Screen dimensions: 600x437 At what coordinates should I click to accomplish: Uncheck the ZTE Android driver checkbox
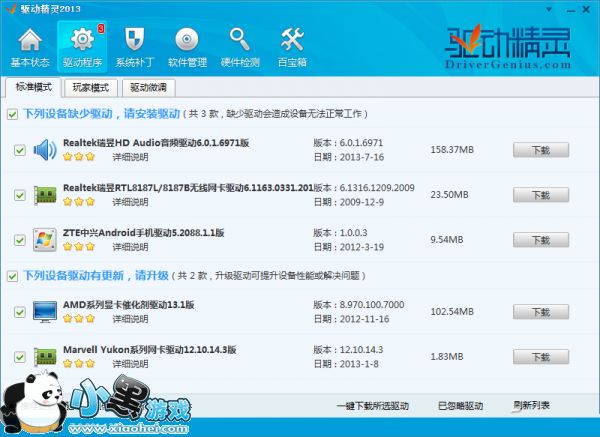tap(20, 240)
